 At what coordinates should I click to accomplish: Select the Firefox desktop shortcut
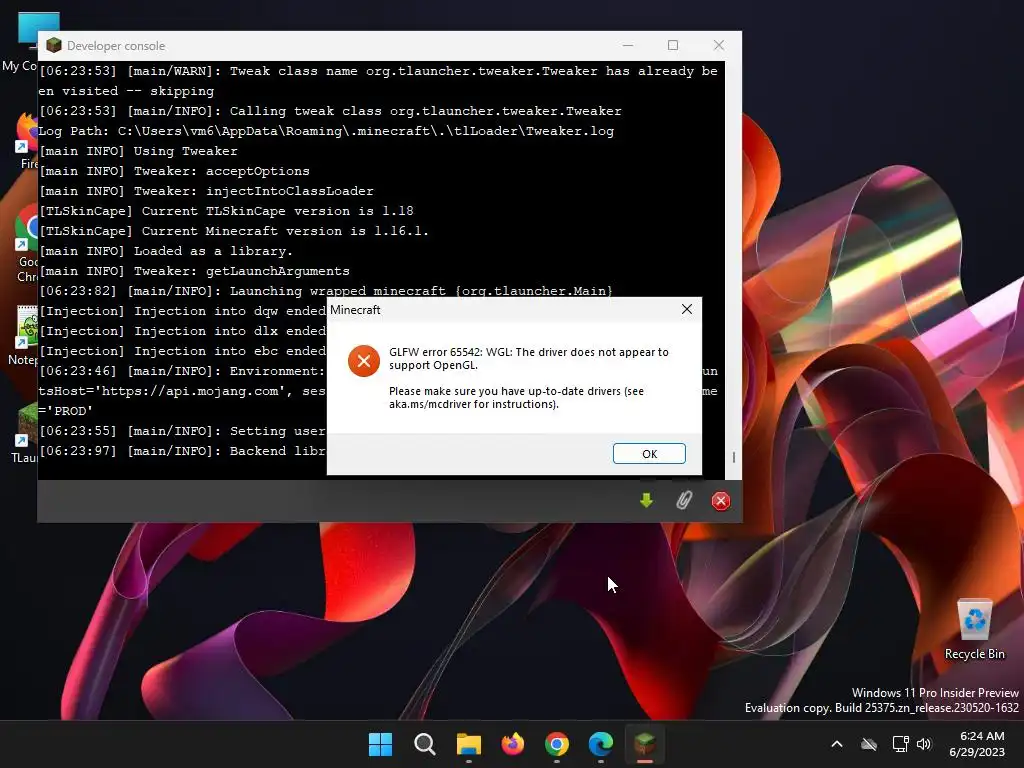[26, 140]
